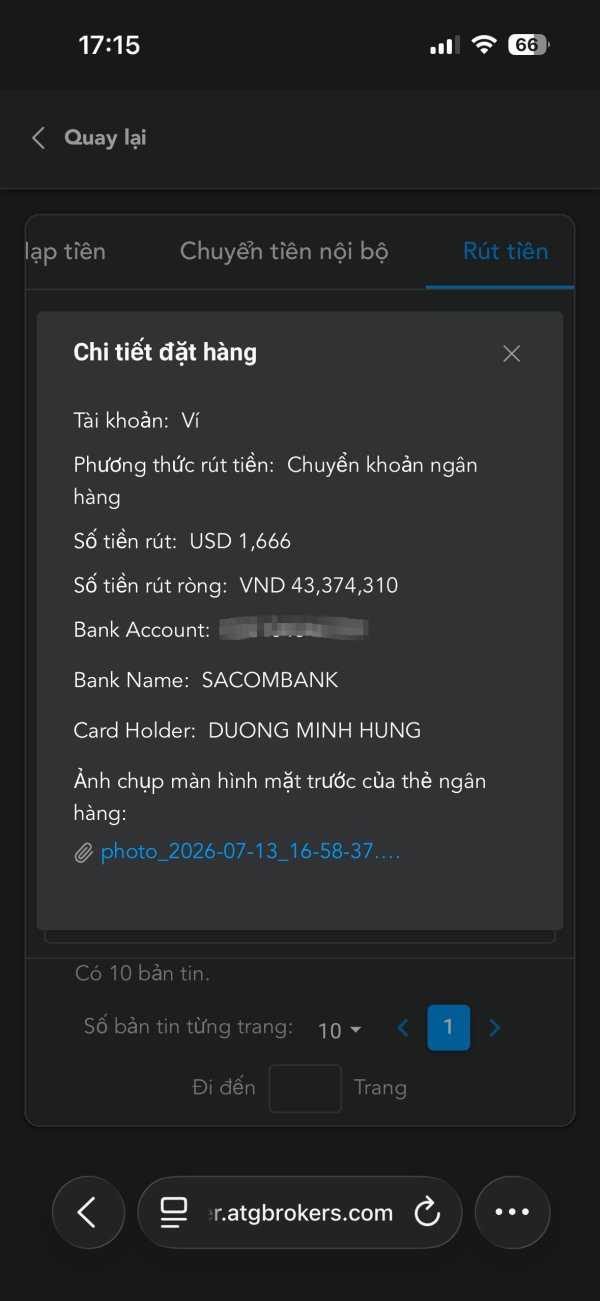Click the paperclip attachment icon
This screenshot has height=1301, width=600.
pyautogui.click(x=84, y=853)
